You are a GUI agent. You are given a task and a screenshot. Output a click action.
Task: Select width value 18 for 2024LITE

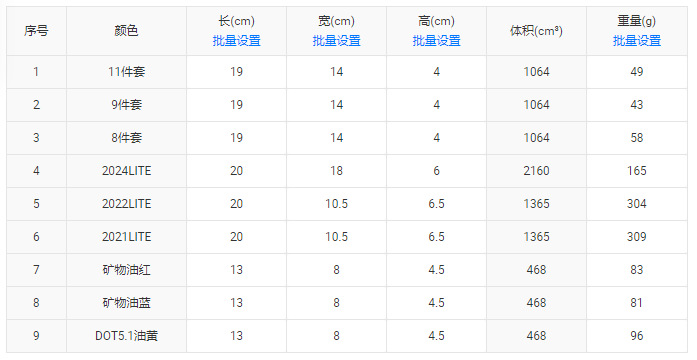(x=336, y=171)
